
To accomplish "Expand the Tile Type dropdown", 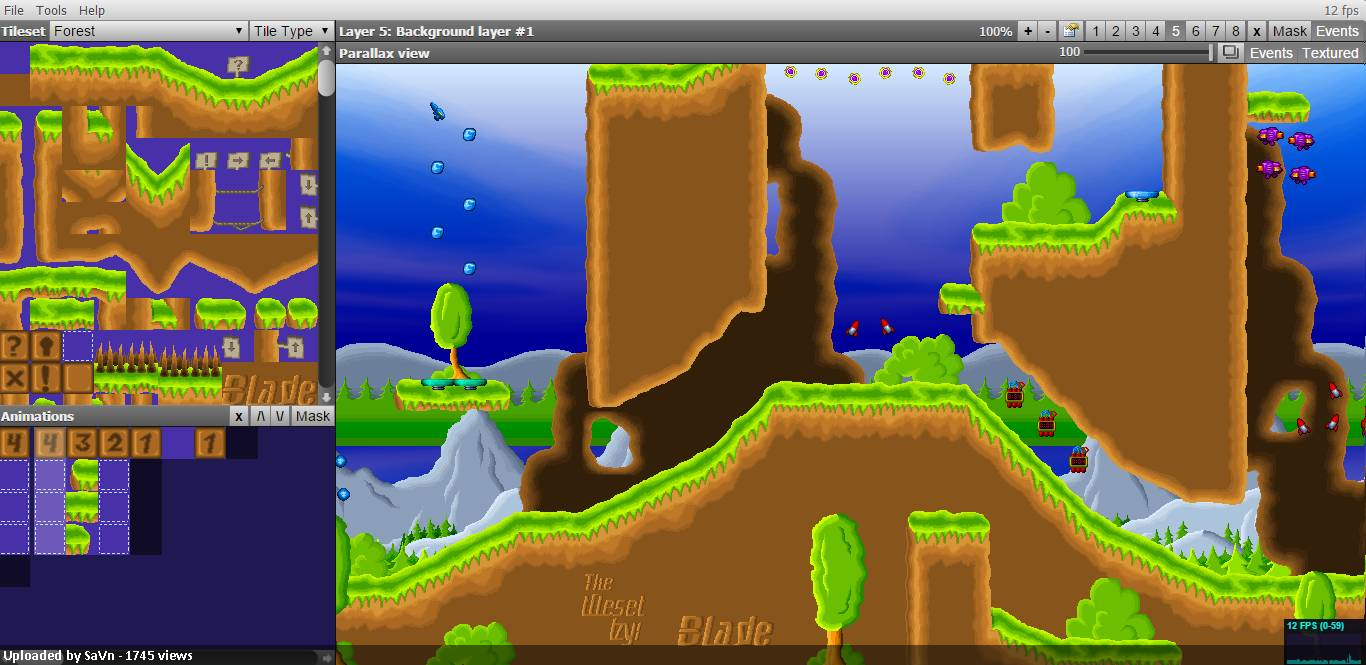I will 291,31.
